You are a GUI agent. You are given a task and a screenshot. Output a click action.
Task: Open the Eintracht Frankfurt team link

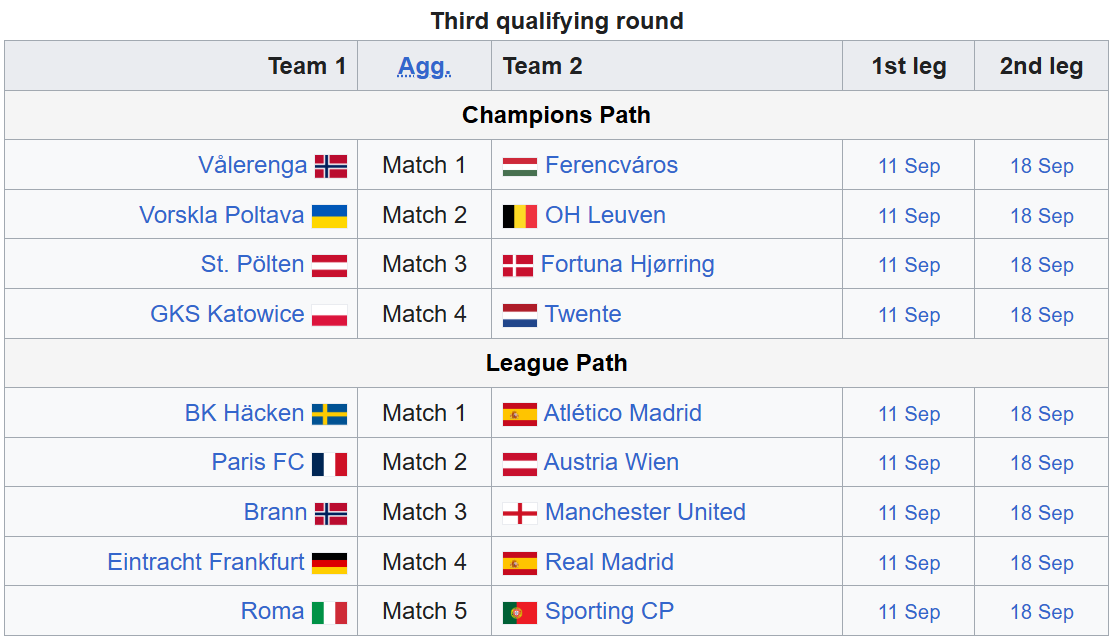pyautogui.click(x=206, y=562)
